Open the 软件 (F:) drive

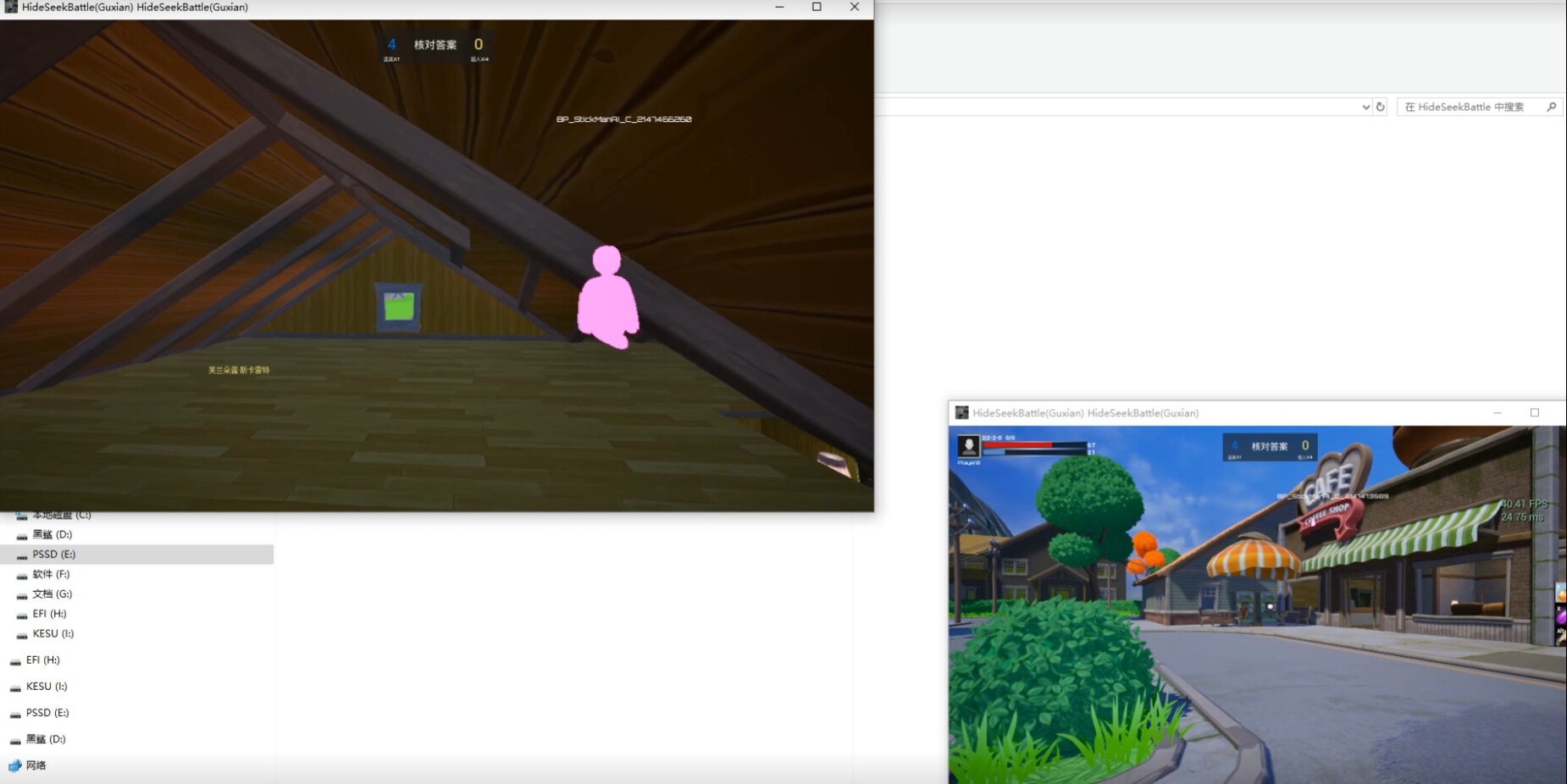pos(51,574)
